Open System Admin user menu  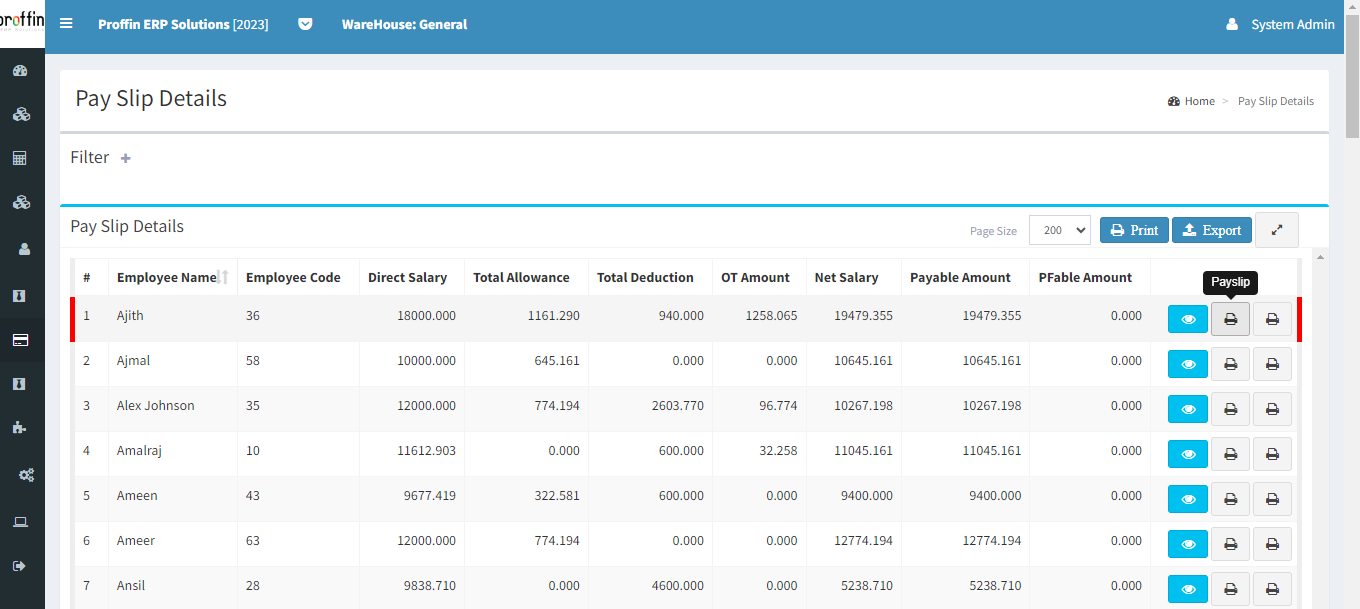coord(1281,24)
